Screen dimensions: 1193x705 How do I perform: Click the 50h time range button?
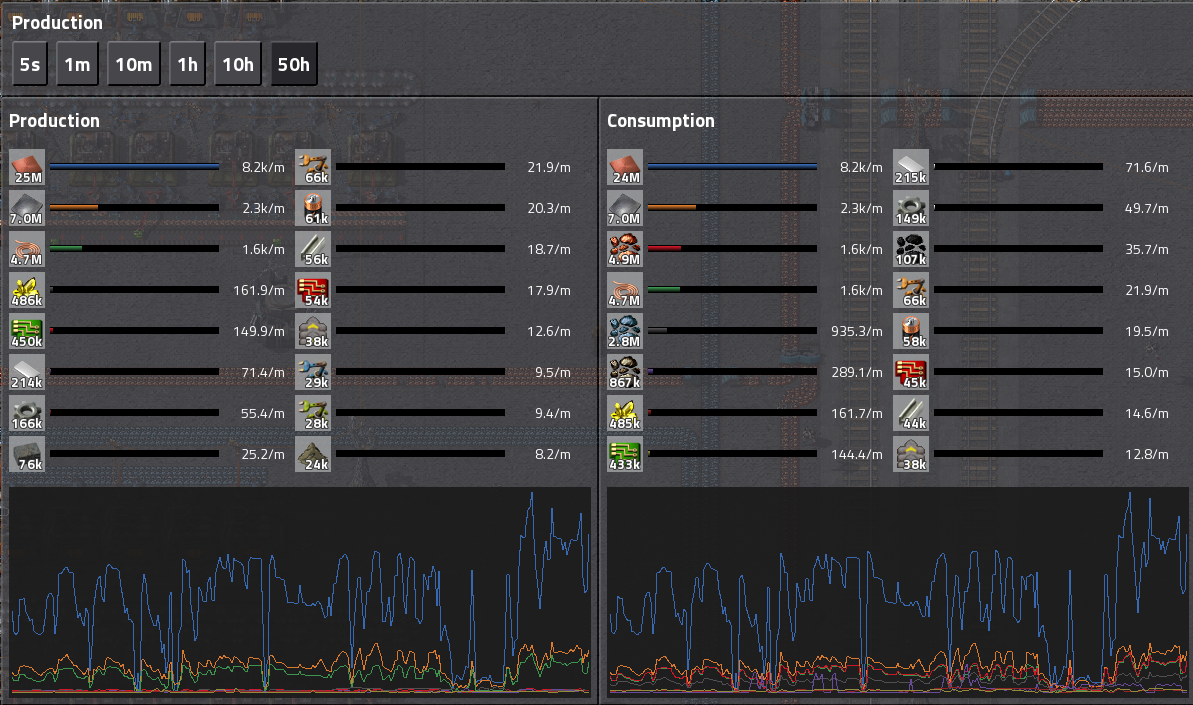pos(294,64)
